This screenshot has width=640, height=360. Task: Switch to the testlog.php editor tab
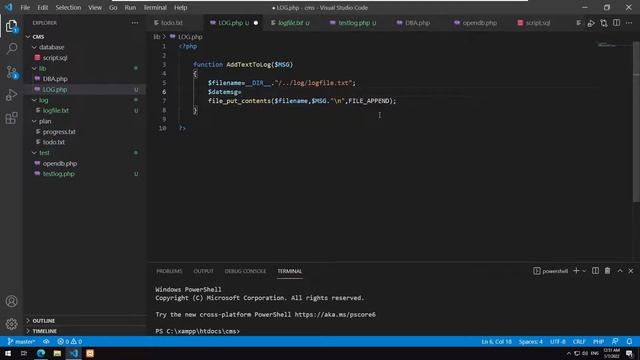354,23
